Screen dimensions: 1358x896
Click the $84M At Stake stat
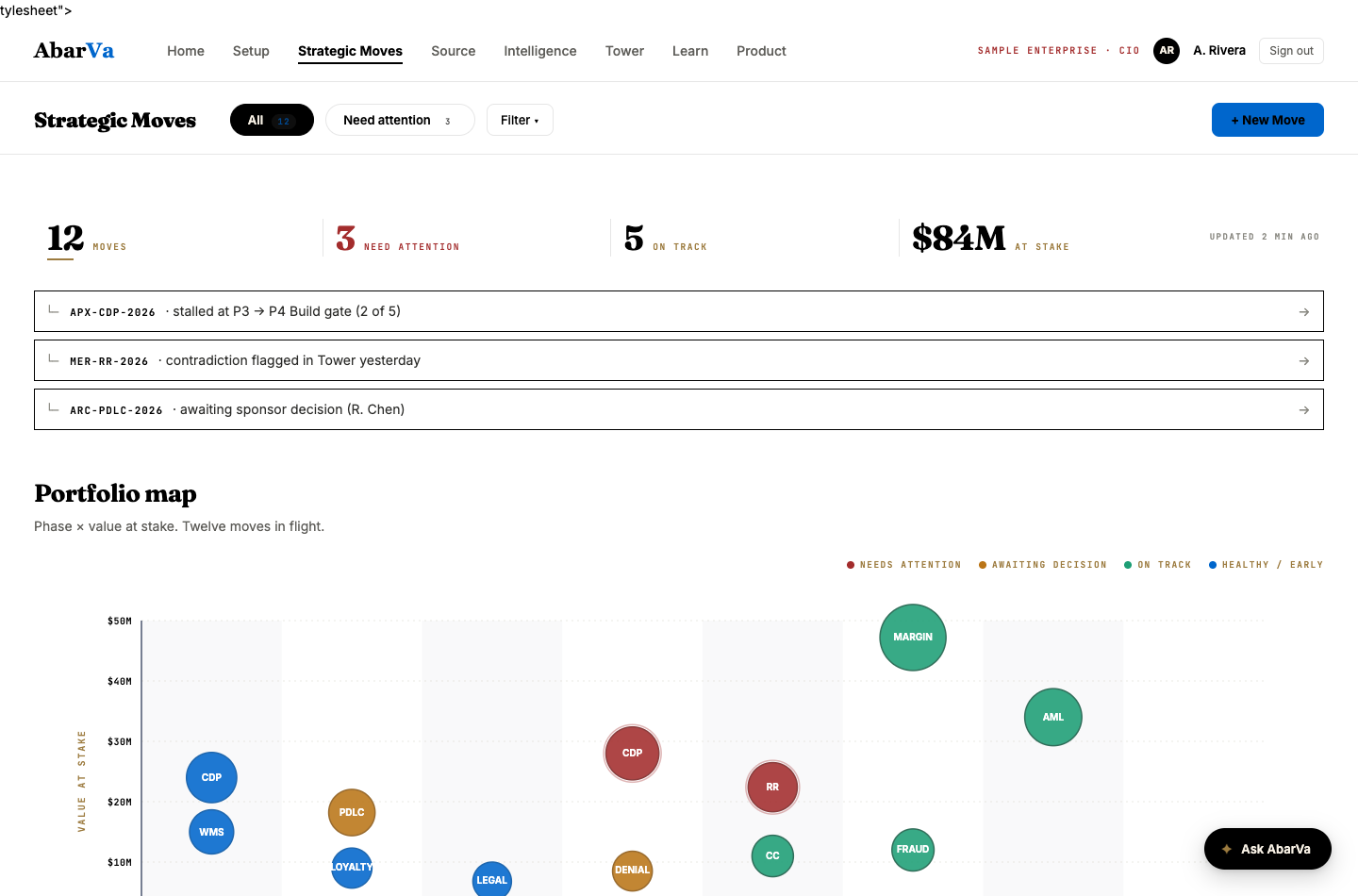pyautogui.click(x=990, y=239)
